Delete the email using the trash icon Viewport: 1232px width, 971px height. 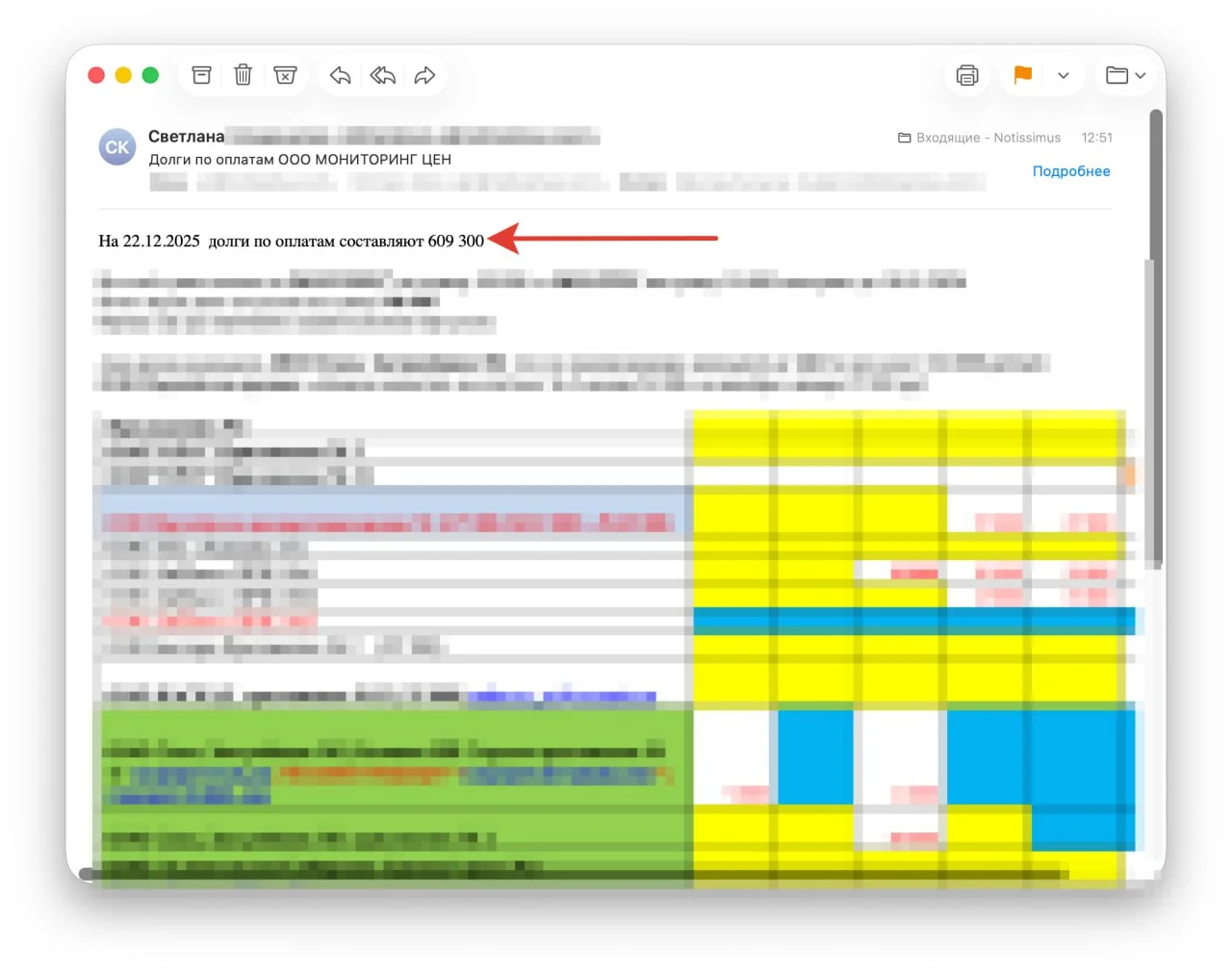244,75
